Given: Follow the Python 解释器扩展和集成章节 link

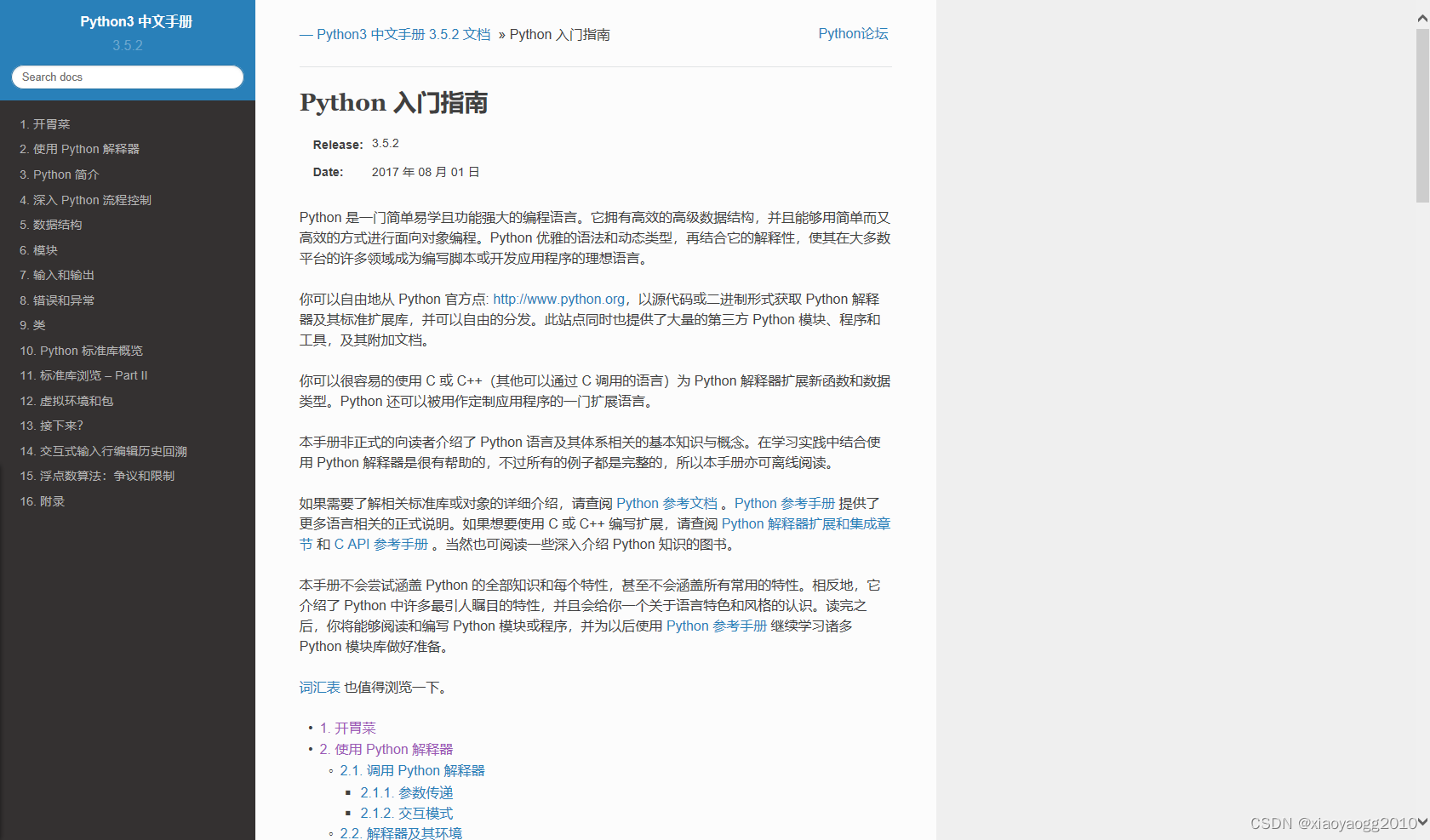Looking at the screenshot, I should click(x=805, y=523).
